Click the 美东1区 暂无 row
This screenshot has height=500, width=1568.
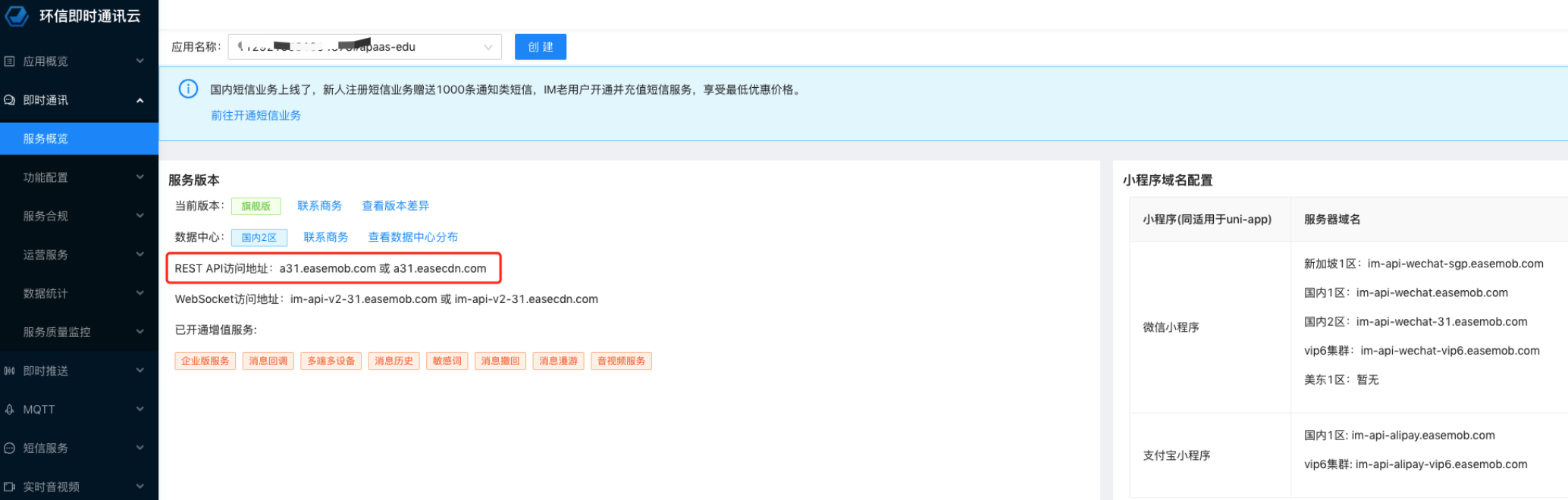(x=1341, y=380)
